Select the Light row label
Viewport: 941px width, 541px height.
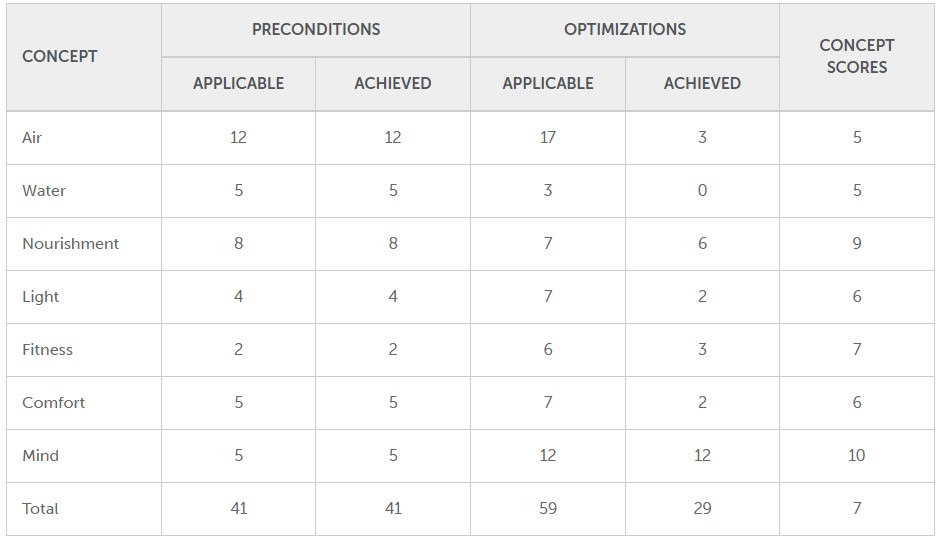[x=40, y=297]
